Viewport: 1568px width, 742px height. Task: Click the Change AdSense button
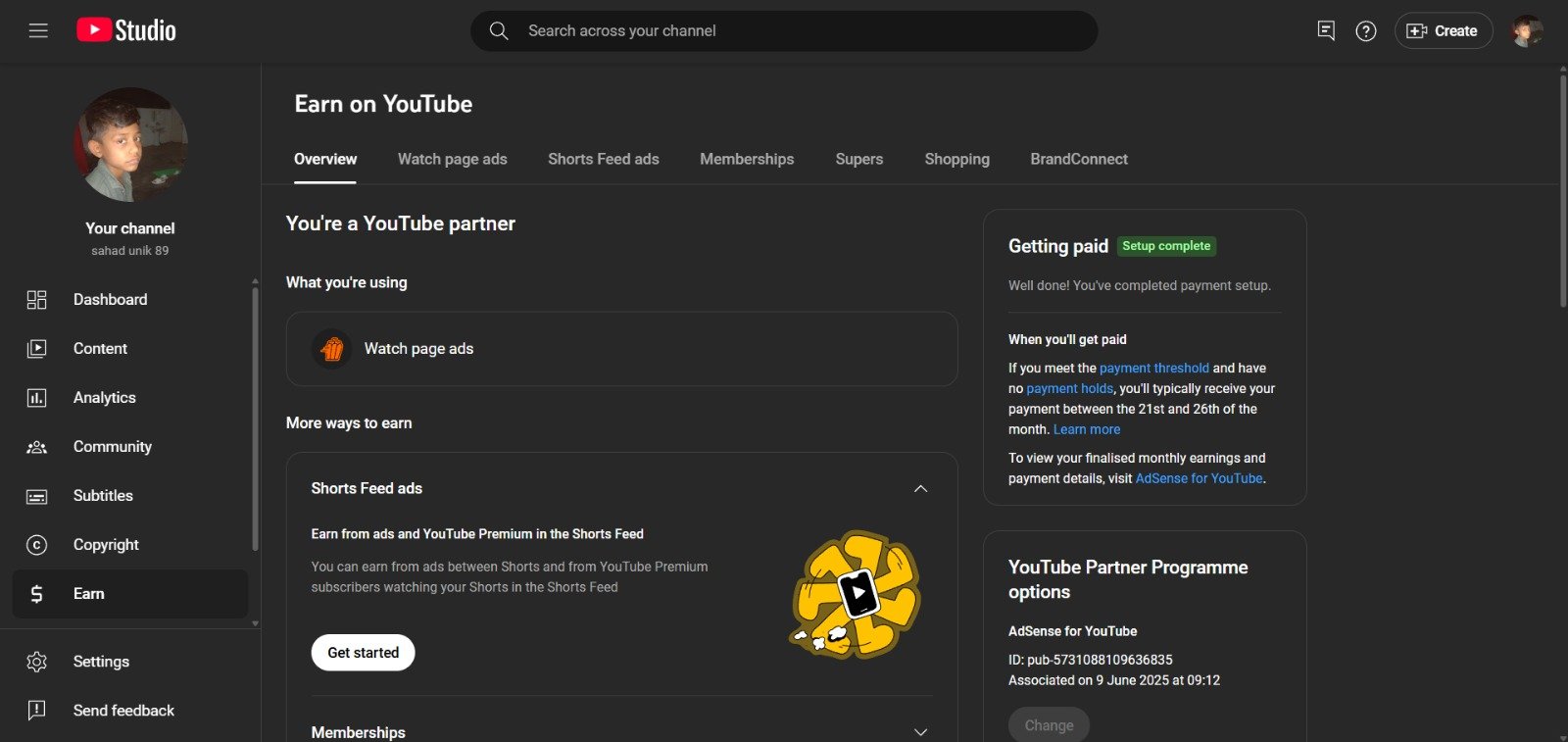(1049, 725)
